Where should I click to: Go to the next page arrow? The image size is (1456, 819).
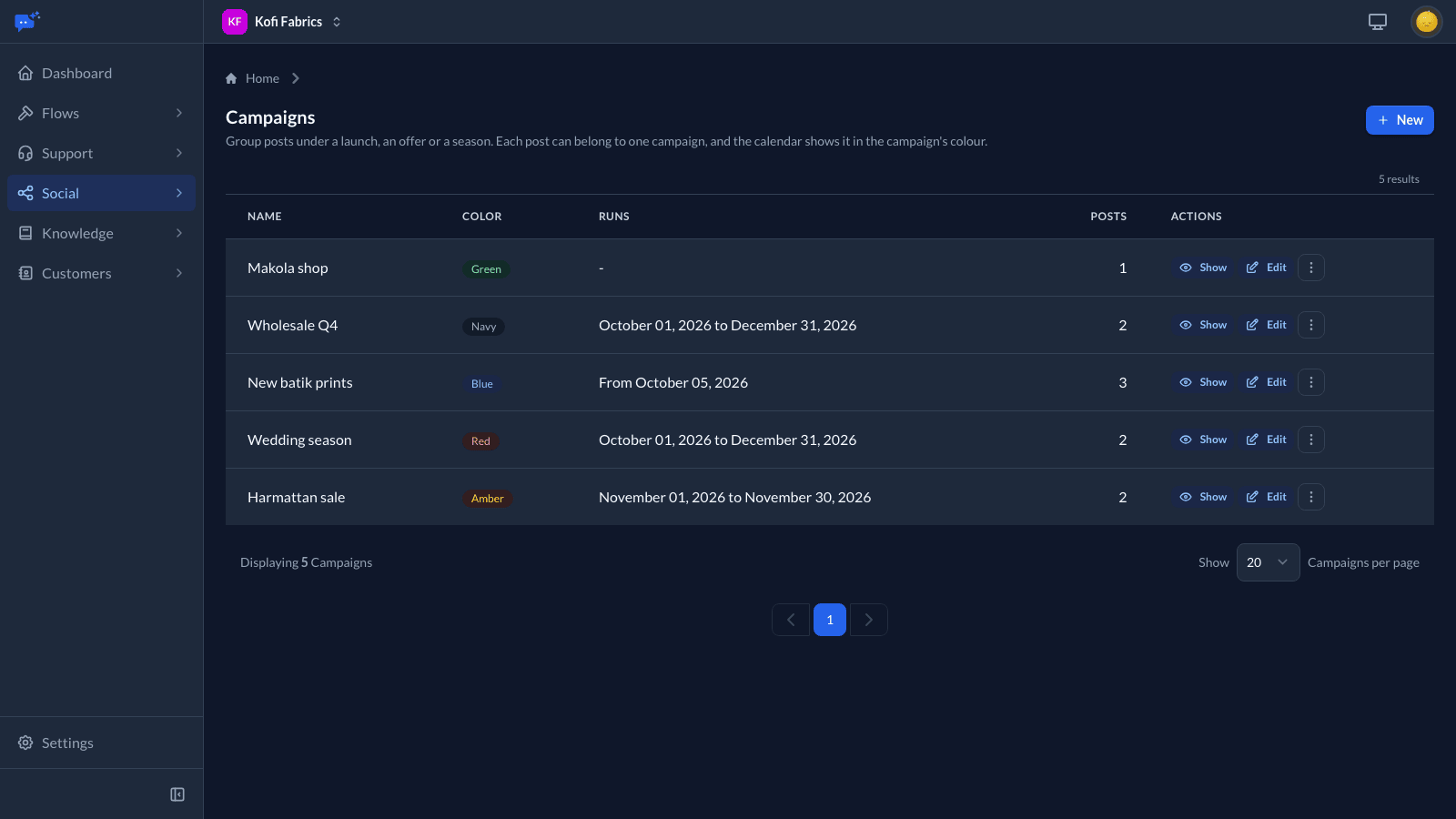(869, 620)
